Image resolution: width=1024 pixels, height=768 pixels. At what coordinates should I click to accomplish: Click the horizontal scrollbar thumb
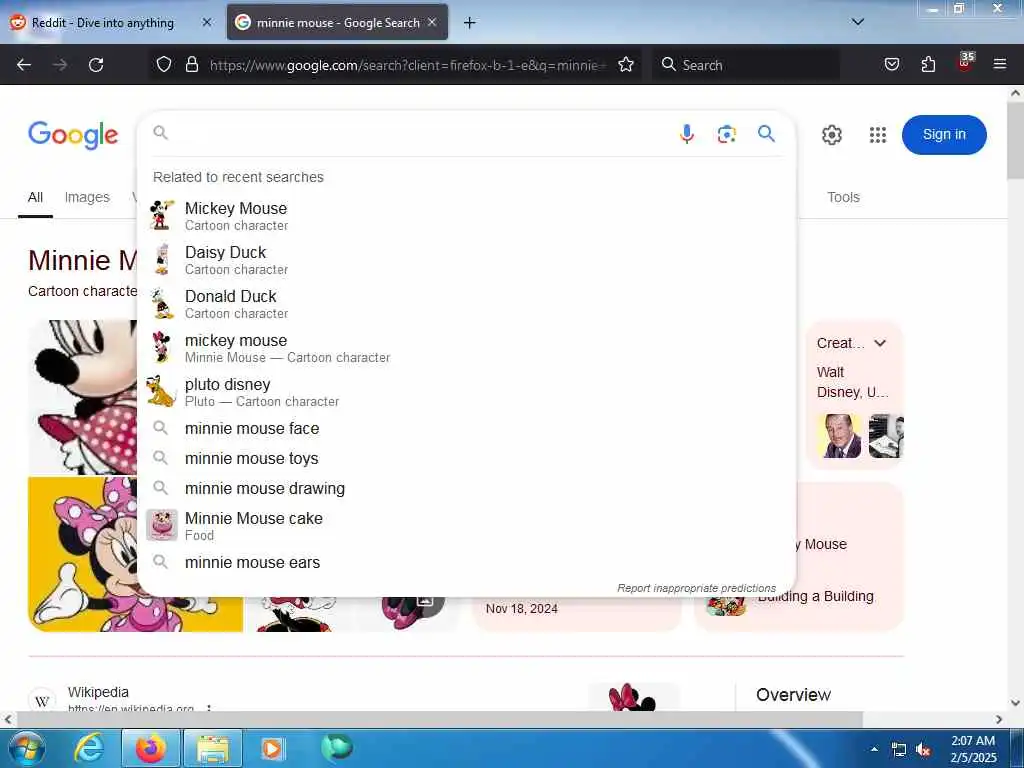pyautogui.click(x=439, y=719)
